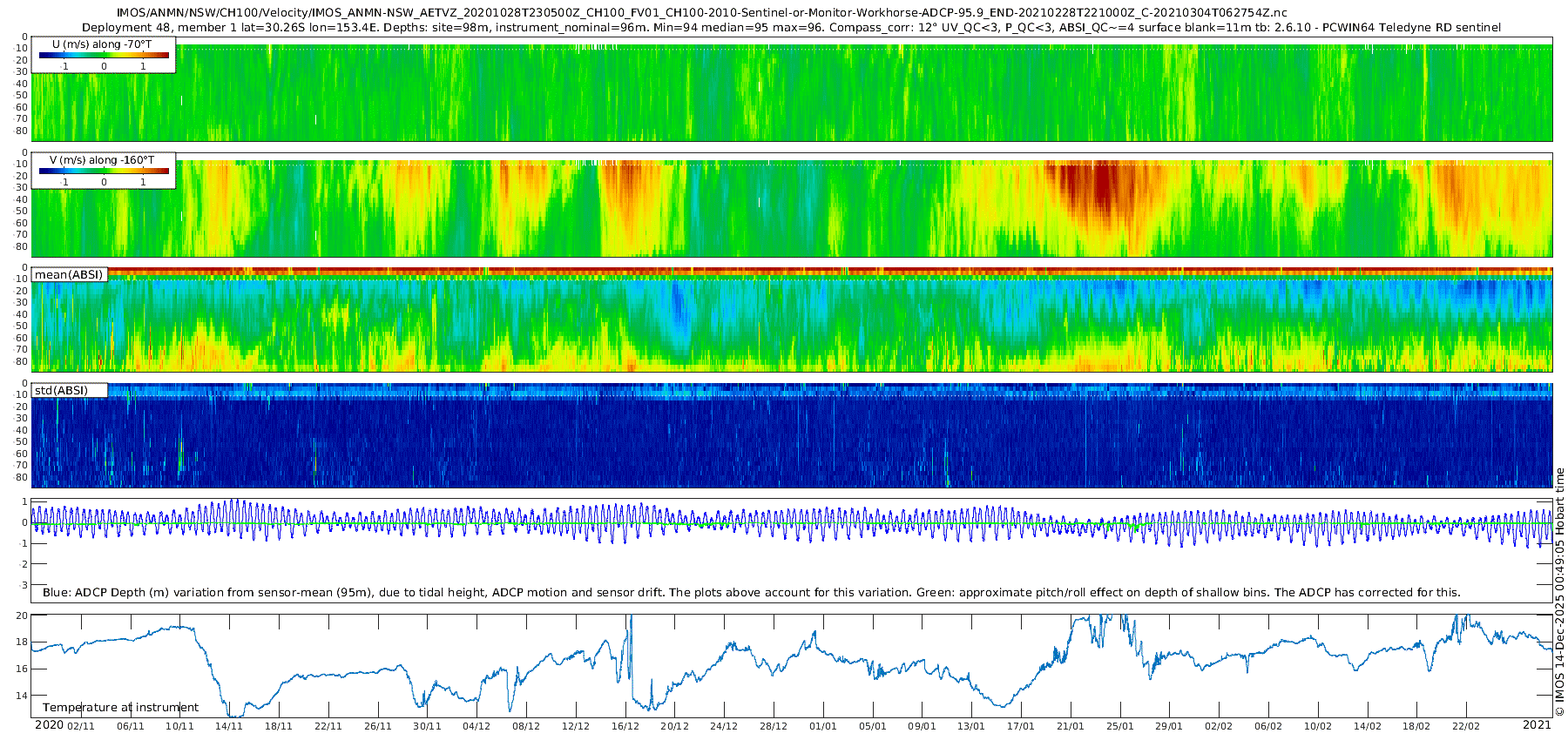This screenshot has width=1568, height=740.
Task: Click the U velocity colorbar legend
Action: pyautogui.click(x=104, y=55)
